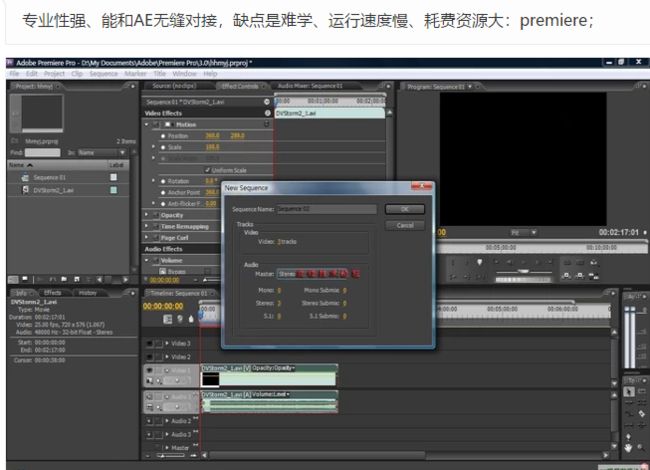Expand the Video 3 track
The height and width of the screenshot is (470, 650).
coord(167,343)
